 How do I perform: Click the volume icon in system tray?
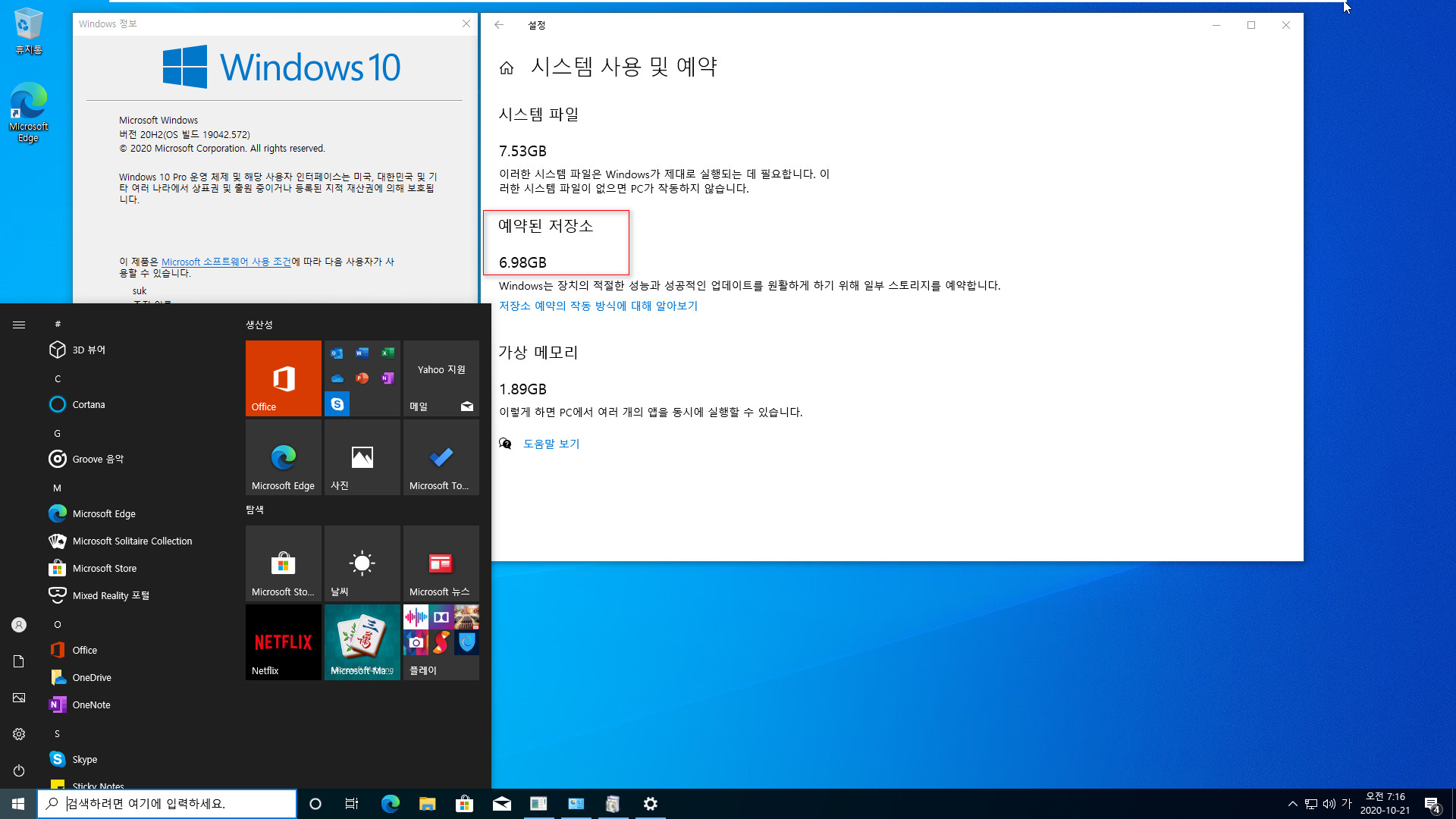tap(1329, 804)
